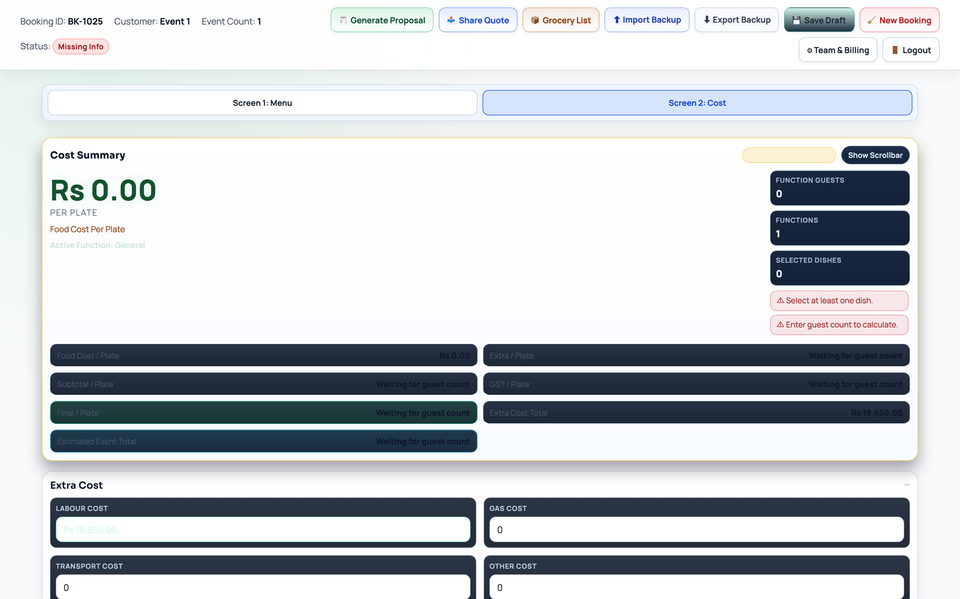This screenshot has height=599, width=960.
Task: Click the floppy disk icon on Save Draft
Action: click(x=795, y=19)
